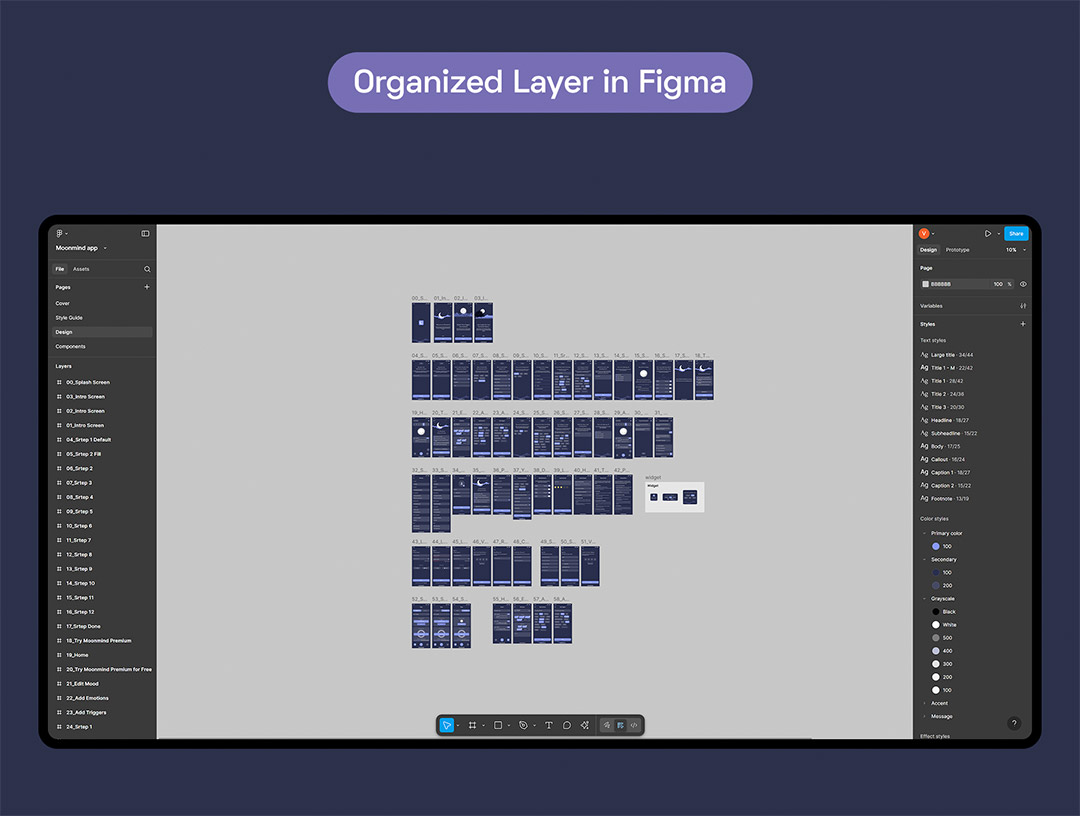Toggle page background visibility eye icon
The height and width of the screenshot is (816, 1080).
point(1023,284)
